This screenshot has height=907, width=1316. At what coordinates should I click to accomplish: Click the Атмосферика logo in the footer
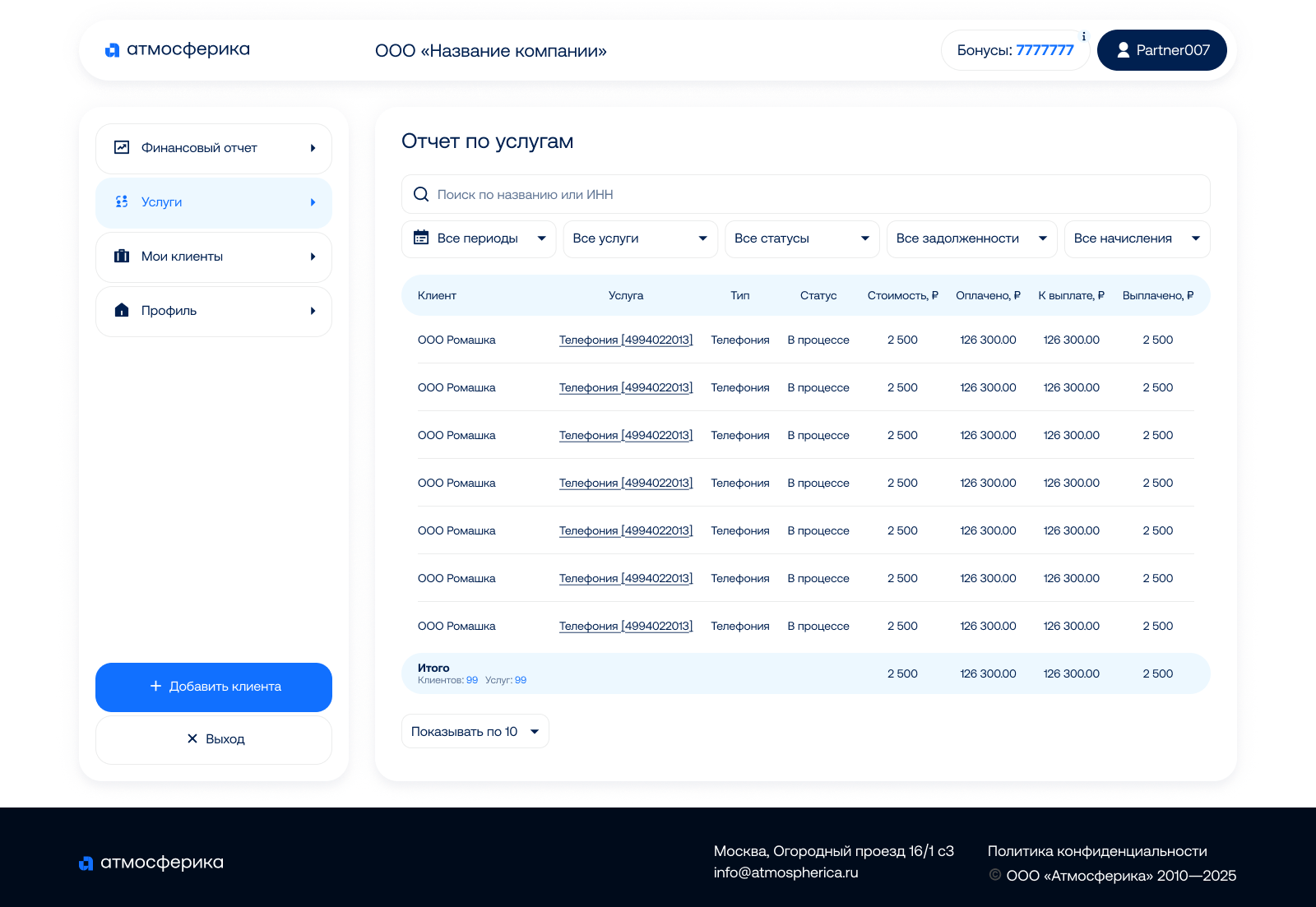click(x=151, y=863)
